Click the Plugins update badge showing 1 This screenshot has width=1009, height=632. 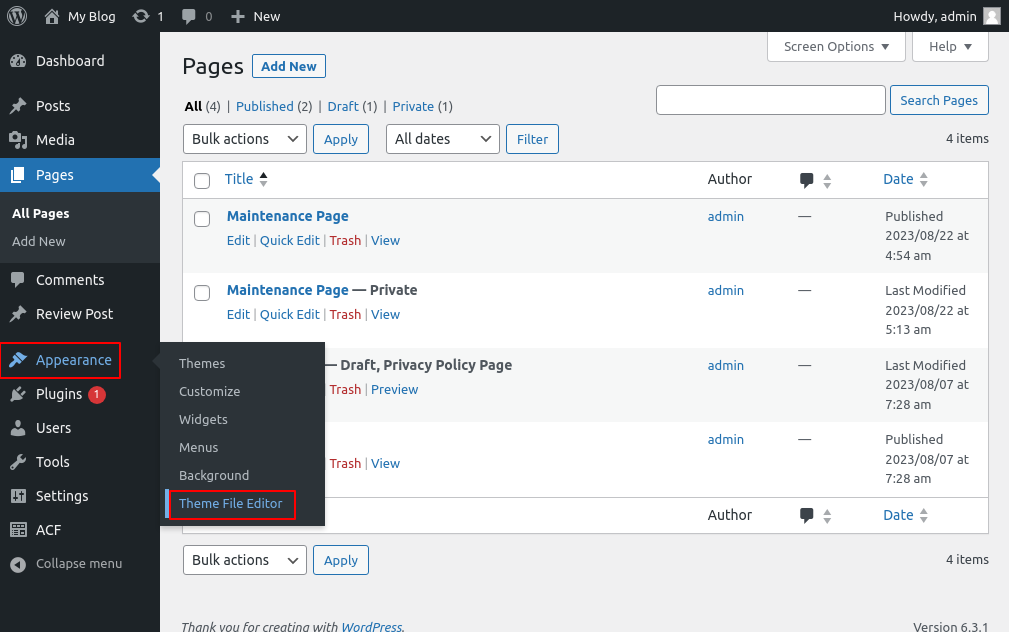(x=97, y=395)
